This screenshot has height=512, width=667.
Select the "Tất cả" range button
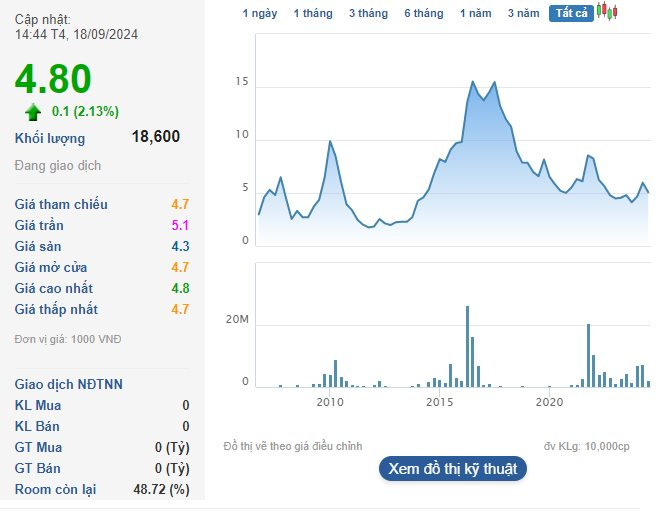(571, 13)
